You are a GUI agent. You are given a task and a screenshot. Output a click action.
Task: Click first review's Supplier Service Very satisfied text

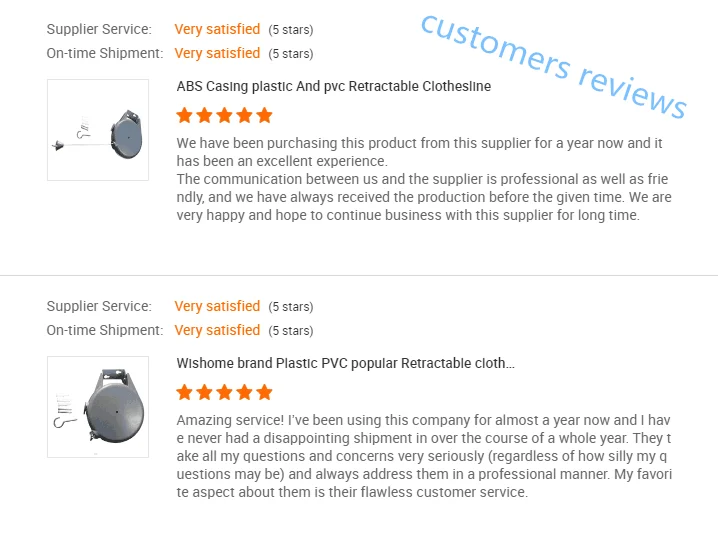click(x=217, y=29)
